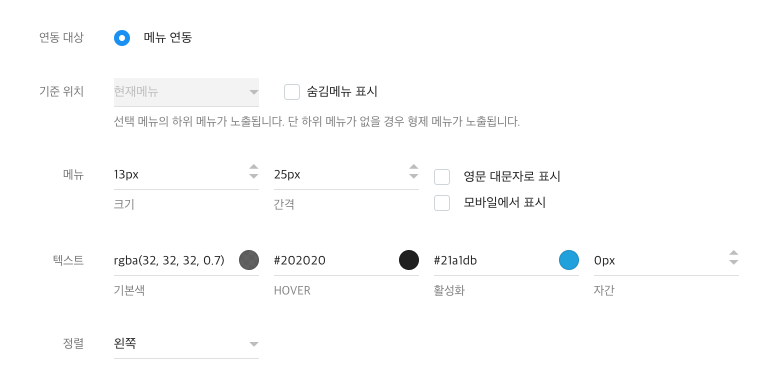Decrease menu 간격 spacing with down arrow
The width and height of the screenshot is (779, 389).
coord(414,176)
